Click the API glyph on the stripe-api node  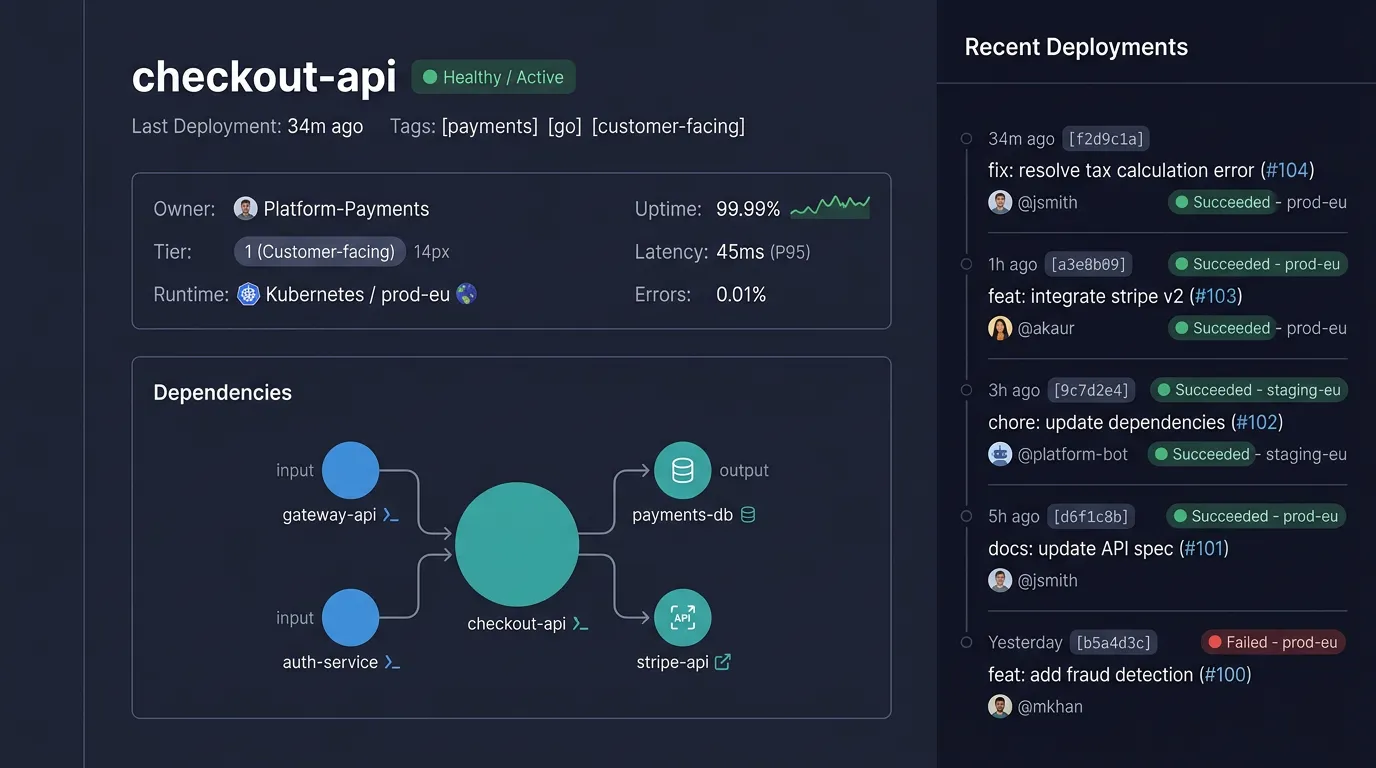point(682,617)
